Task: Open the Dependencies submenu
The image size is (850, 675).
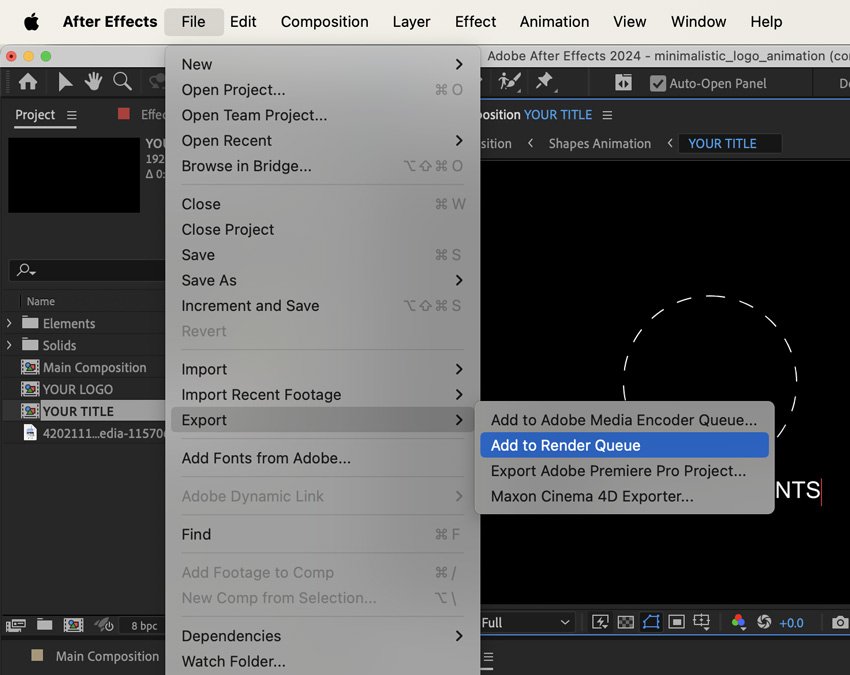Action: pyautogui.click(x=323, y=636)
